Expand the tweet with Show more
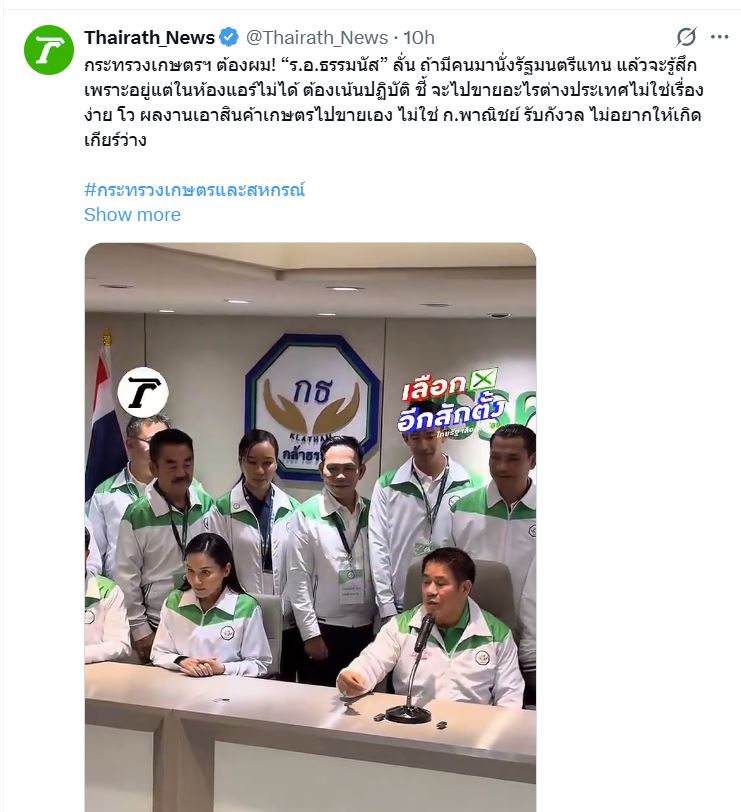 (x=133, y=214)
